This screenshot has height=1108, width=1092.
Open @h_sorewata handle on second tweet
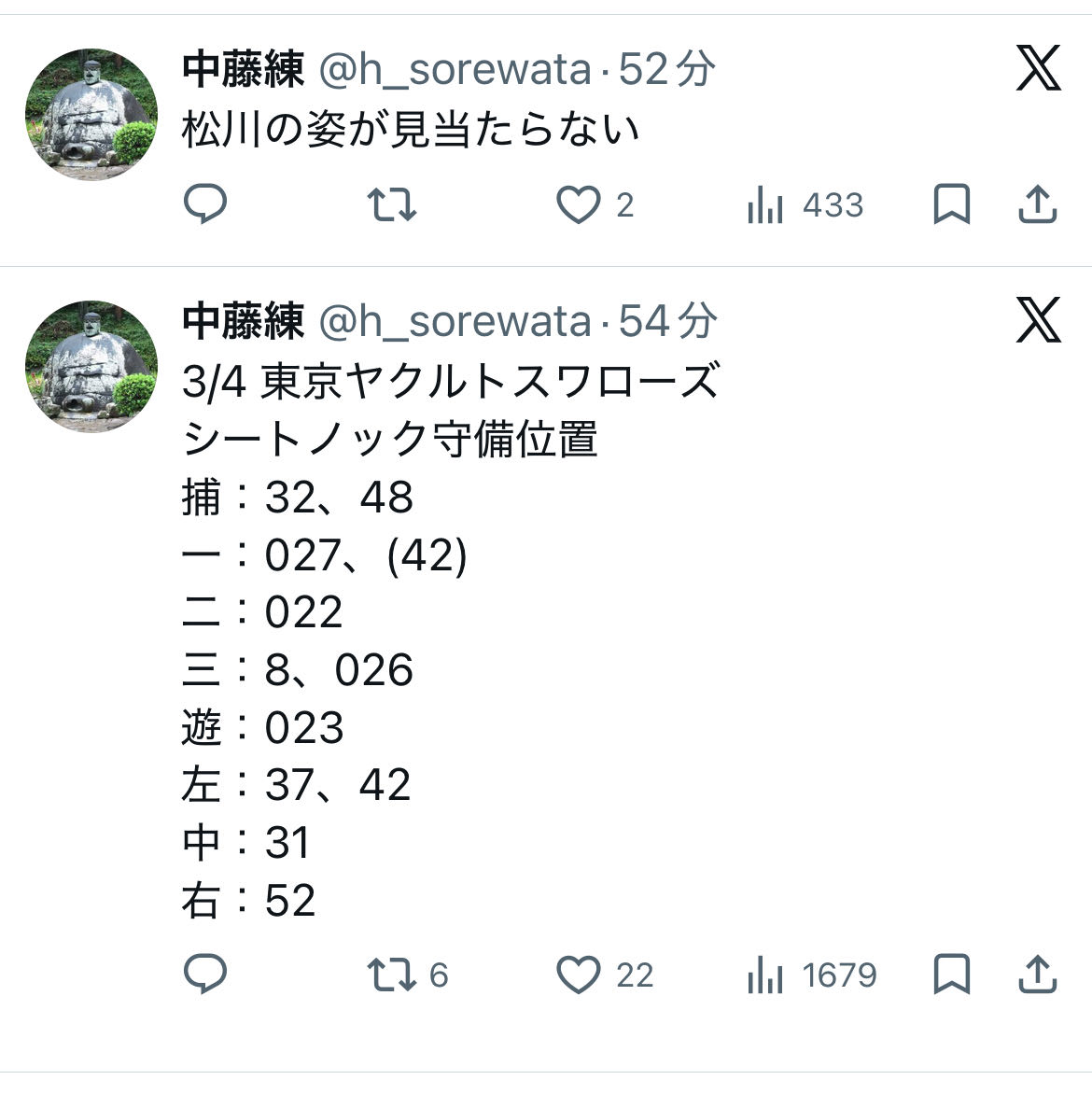click(455, 322)
